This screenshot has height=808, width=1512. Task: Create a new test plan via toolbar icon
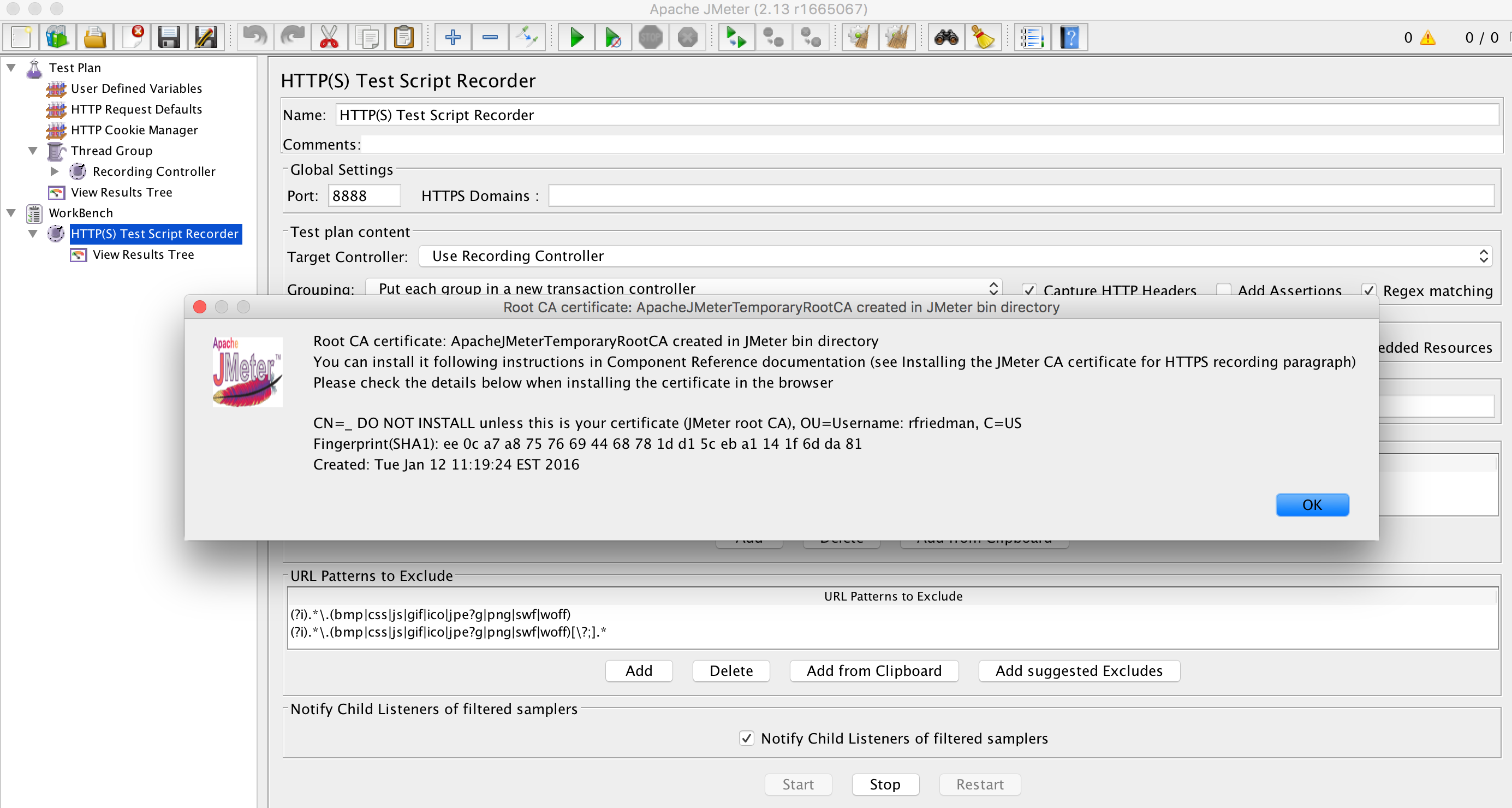21,37
